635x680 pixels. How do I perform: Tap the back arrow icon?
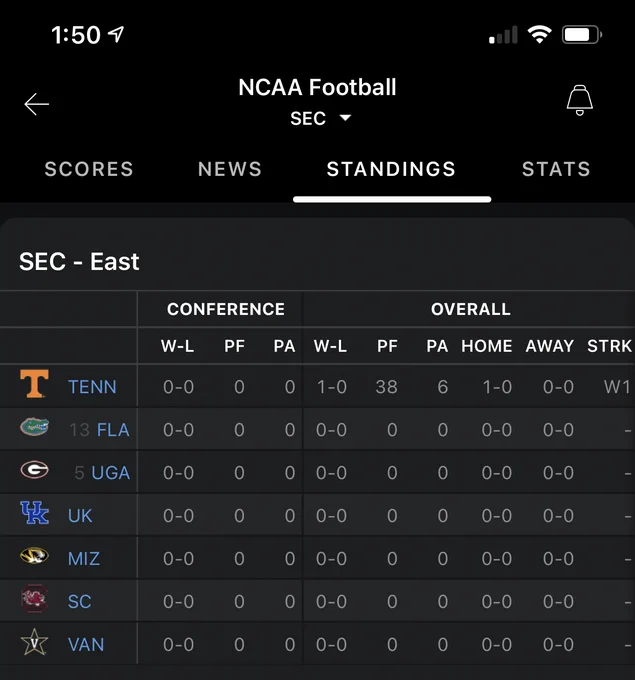pos(36,104)
